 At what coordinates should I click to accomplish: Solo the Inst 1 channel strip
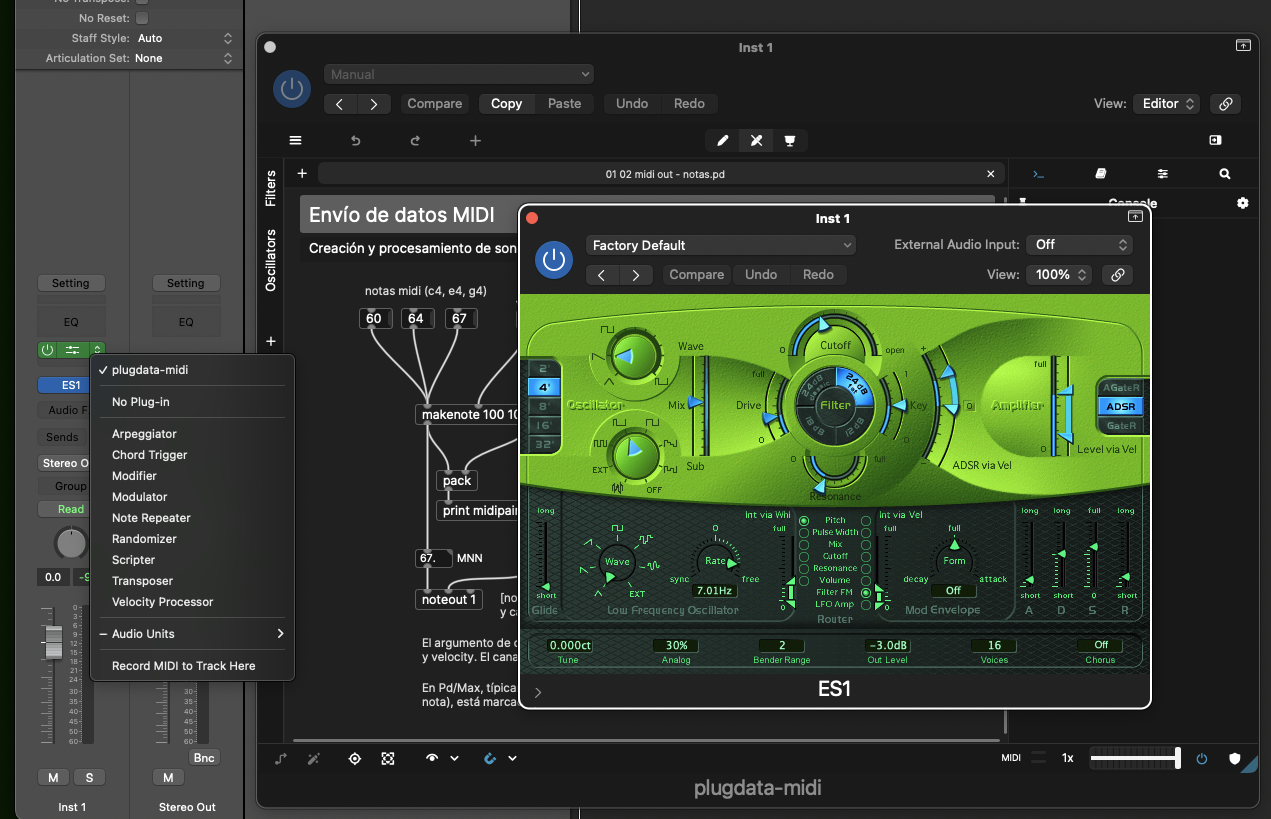89,777
